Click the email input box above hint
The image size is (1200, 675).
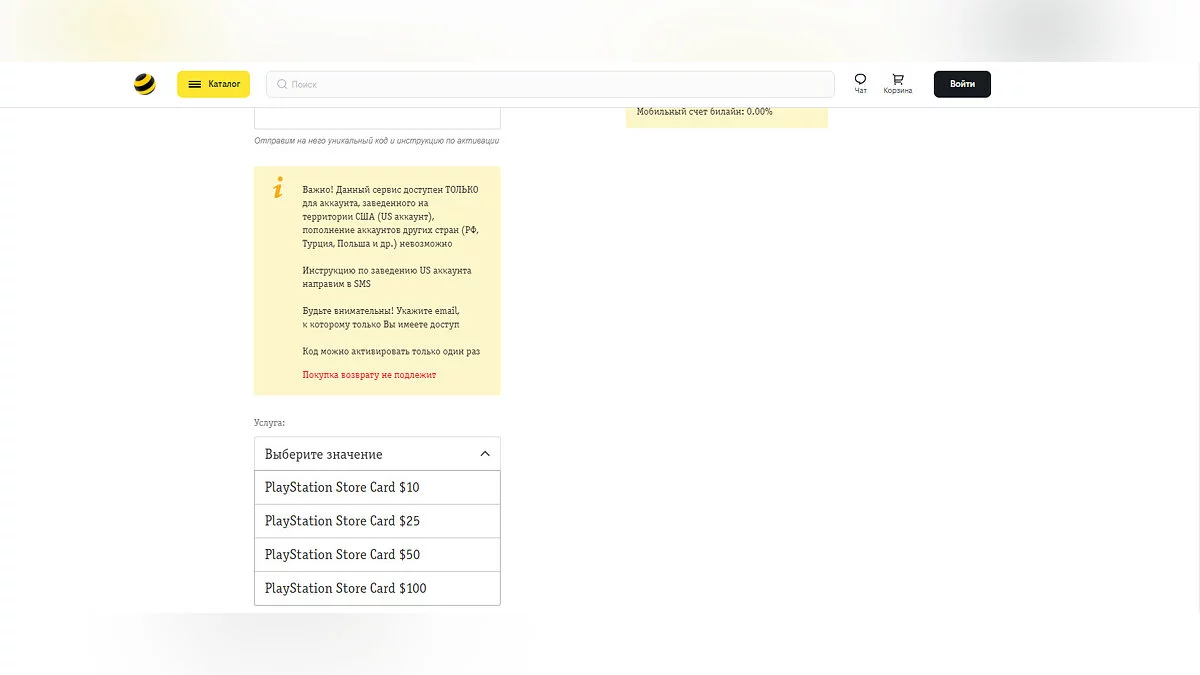click(x=377, y=118)
